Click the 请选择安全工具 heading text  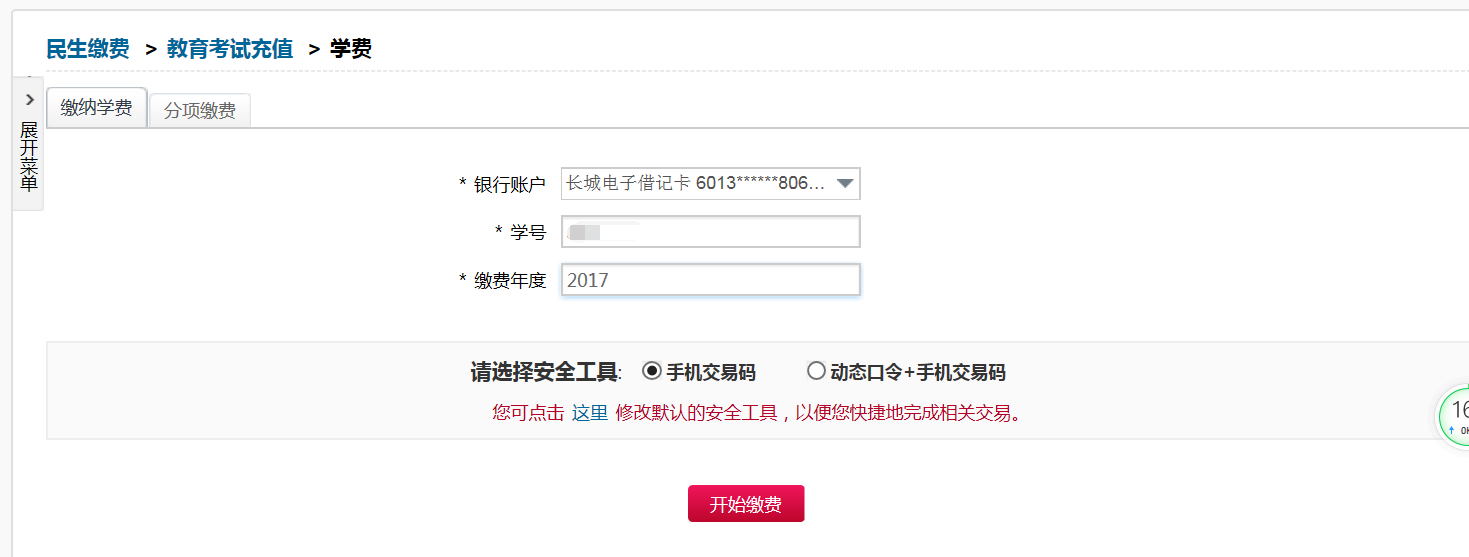click(x=544, y=373)
